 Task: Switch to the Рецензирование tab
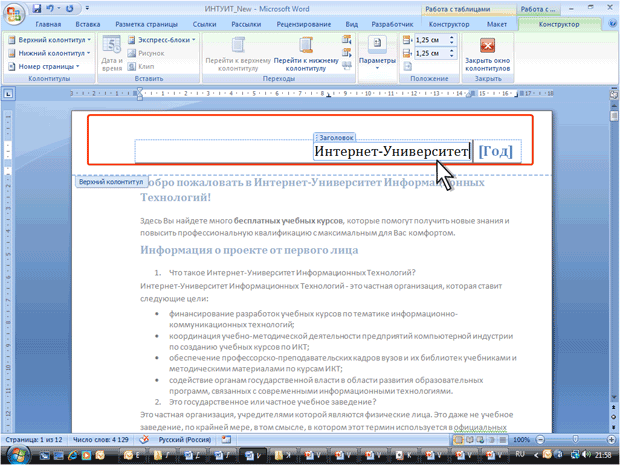point(304,24)
